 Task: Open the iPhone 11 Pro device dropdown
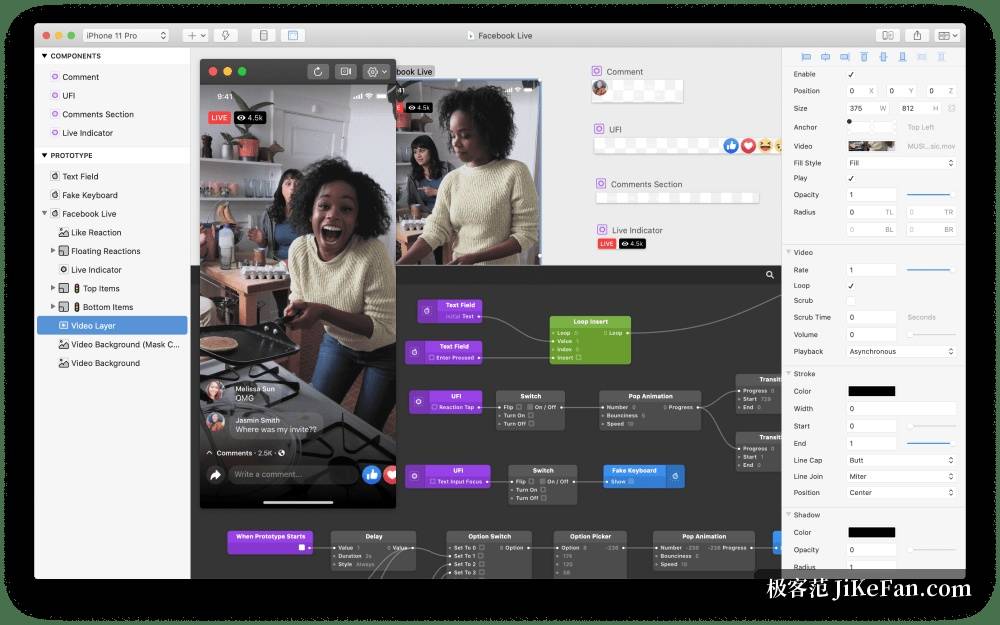126,36
